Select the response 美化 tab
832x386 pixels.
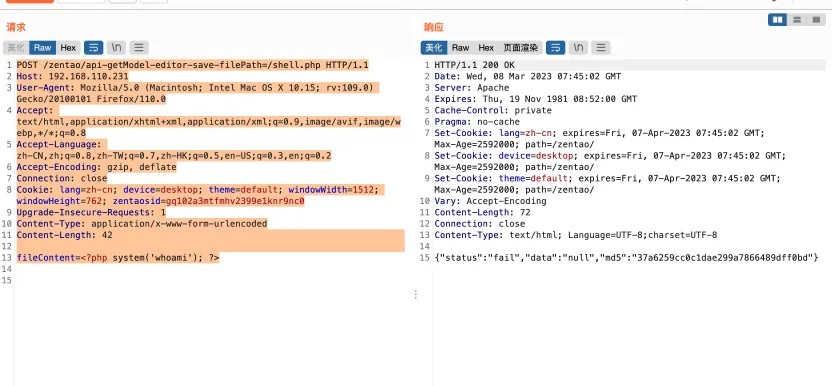coord(434,48)
